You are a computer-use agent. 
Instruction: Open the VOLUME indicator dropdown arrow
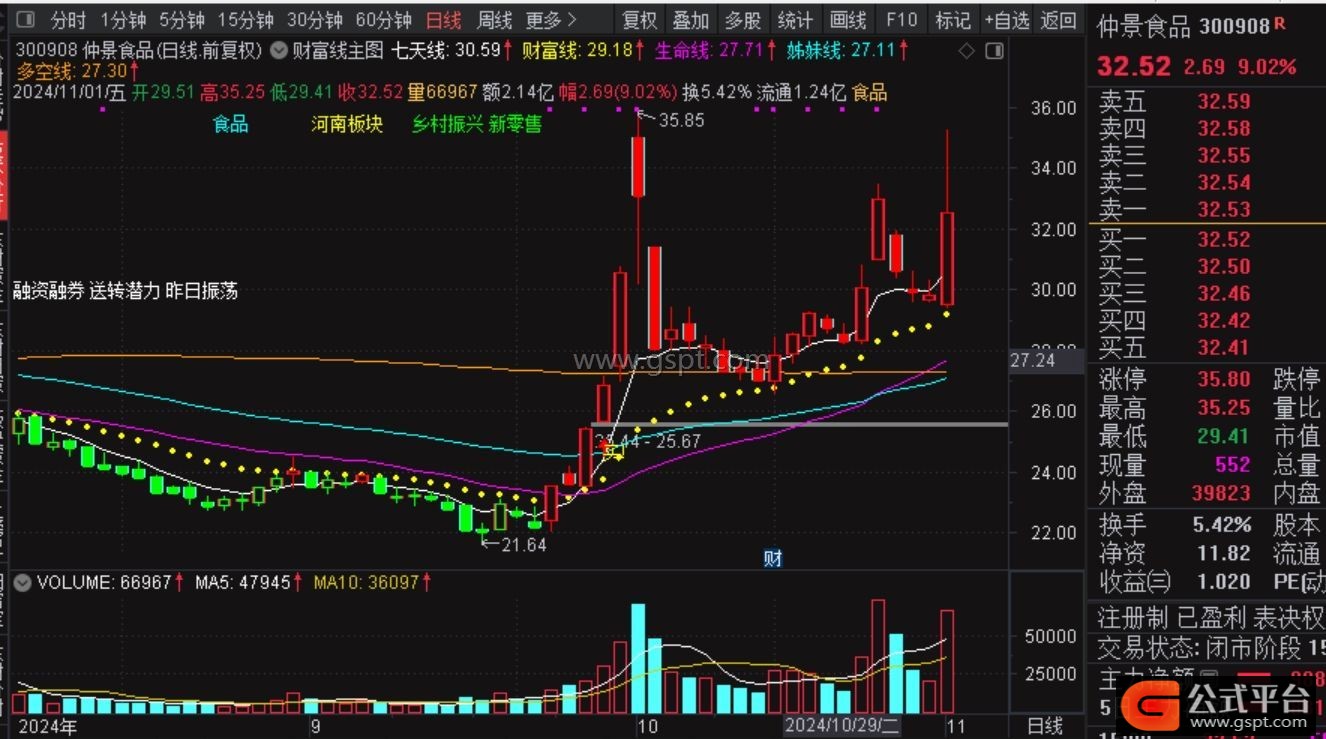23,582
